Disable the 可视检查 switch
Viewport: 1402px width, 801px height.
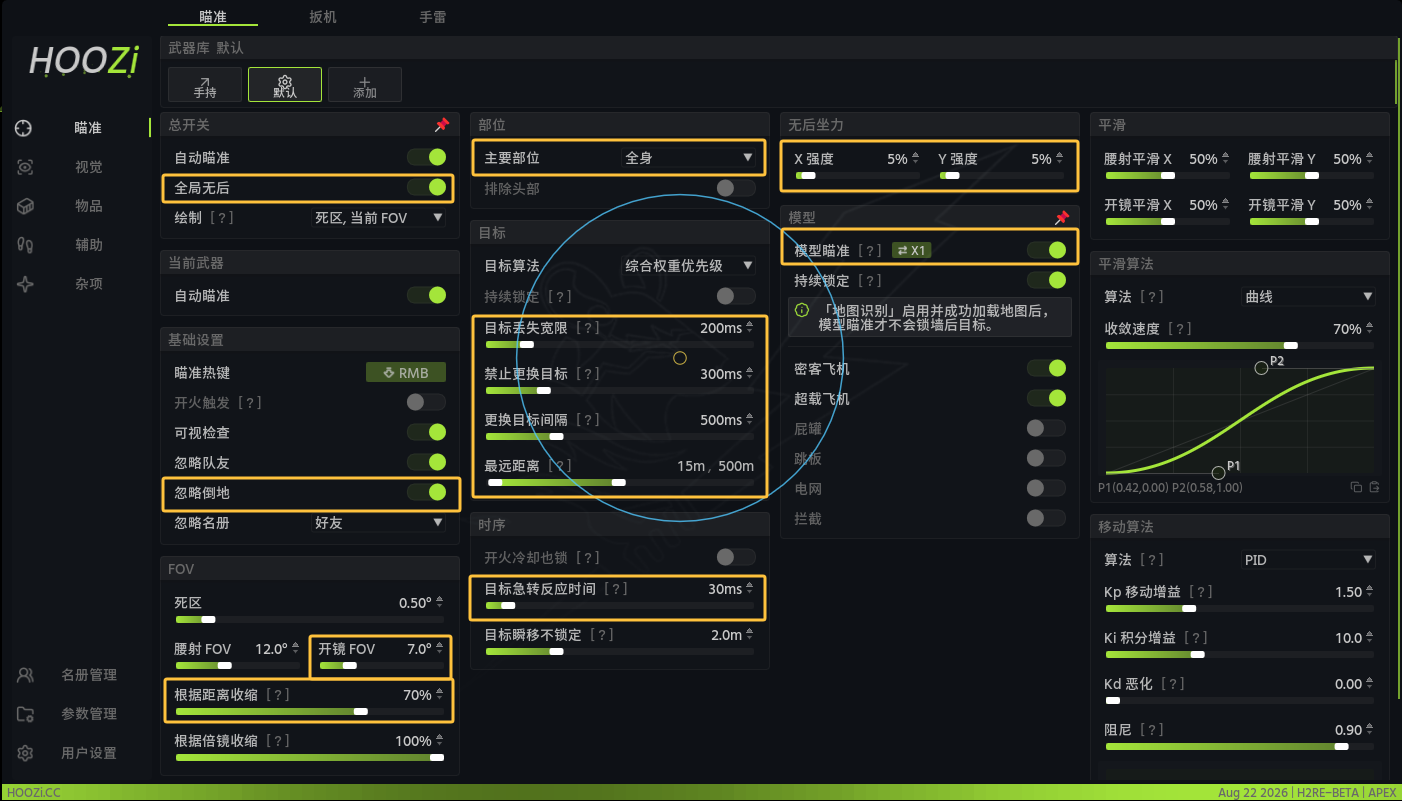(x=426, y=432)
